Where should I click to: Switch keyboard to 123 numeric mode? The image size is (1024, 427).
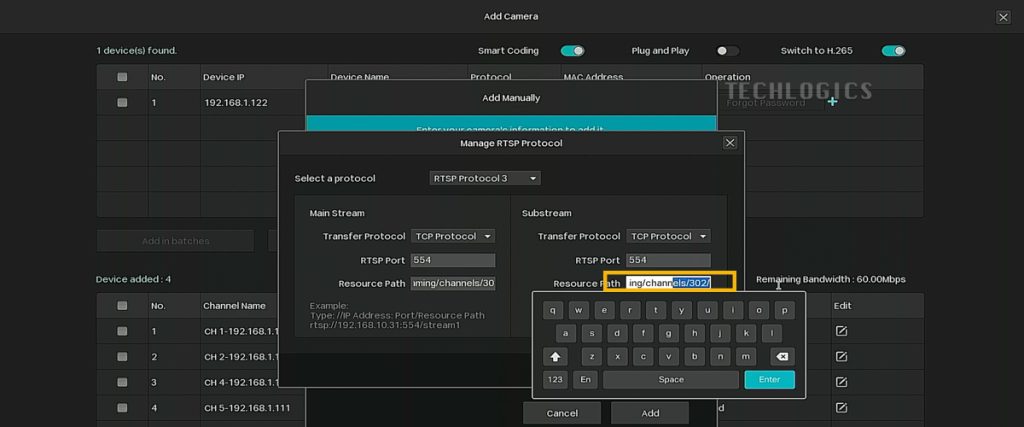click(555, 379)
